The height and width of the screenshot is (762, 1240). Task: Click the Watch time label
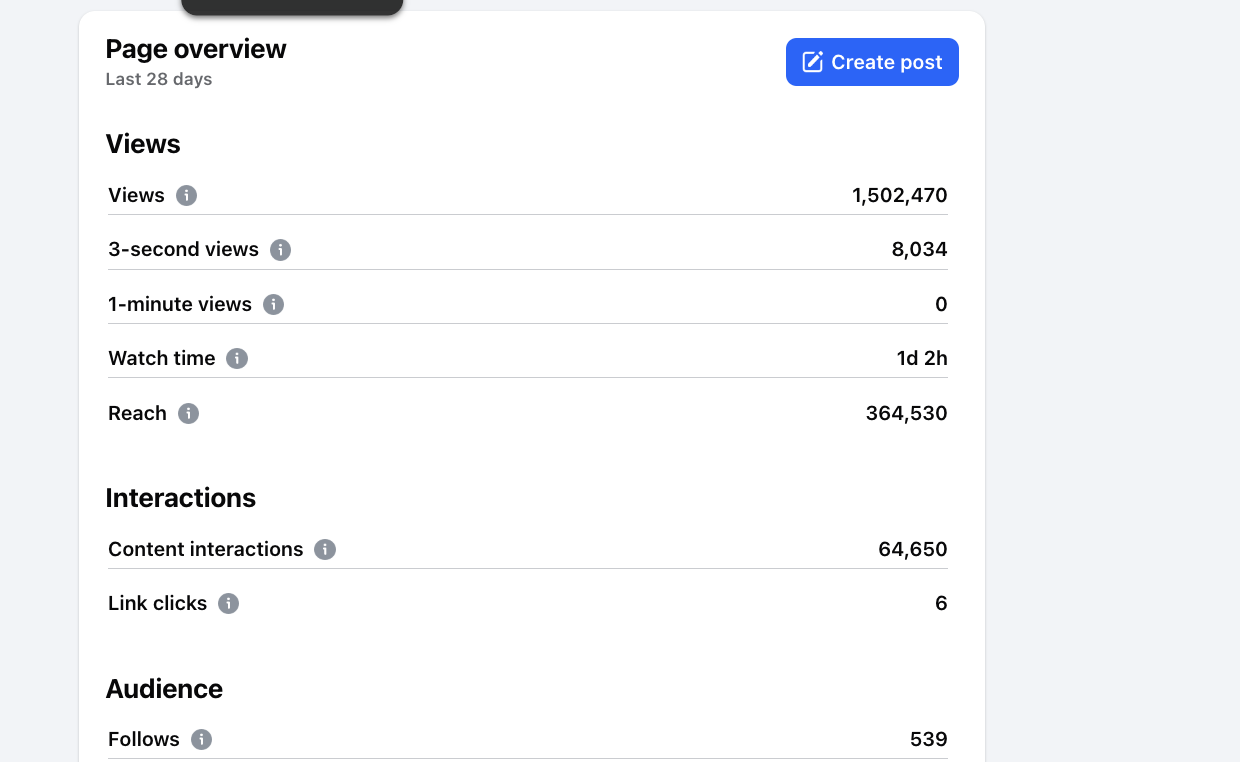click(162, 358)
